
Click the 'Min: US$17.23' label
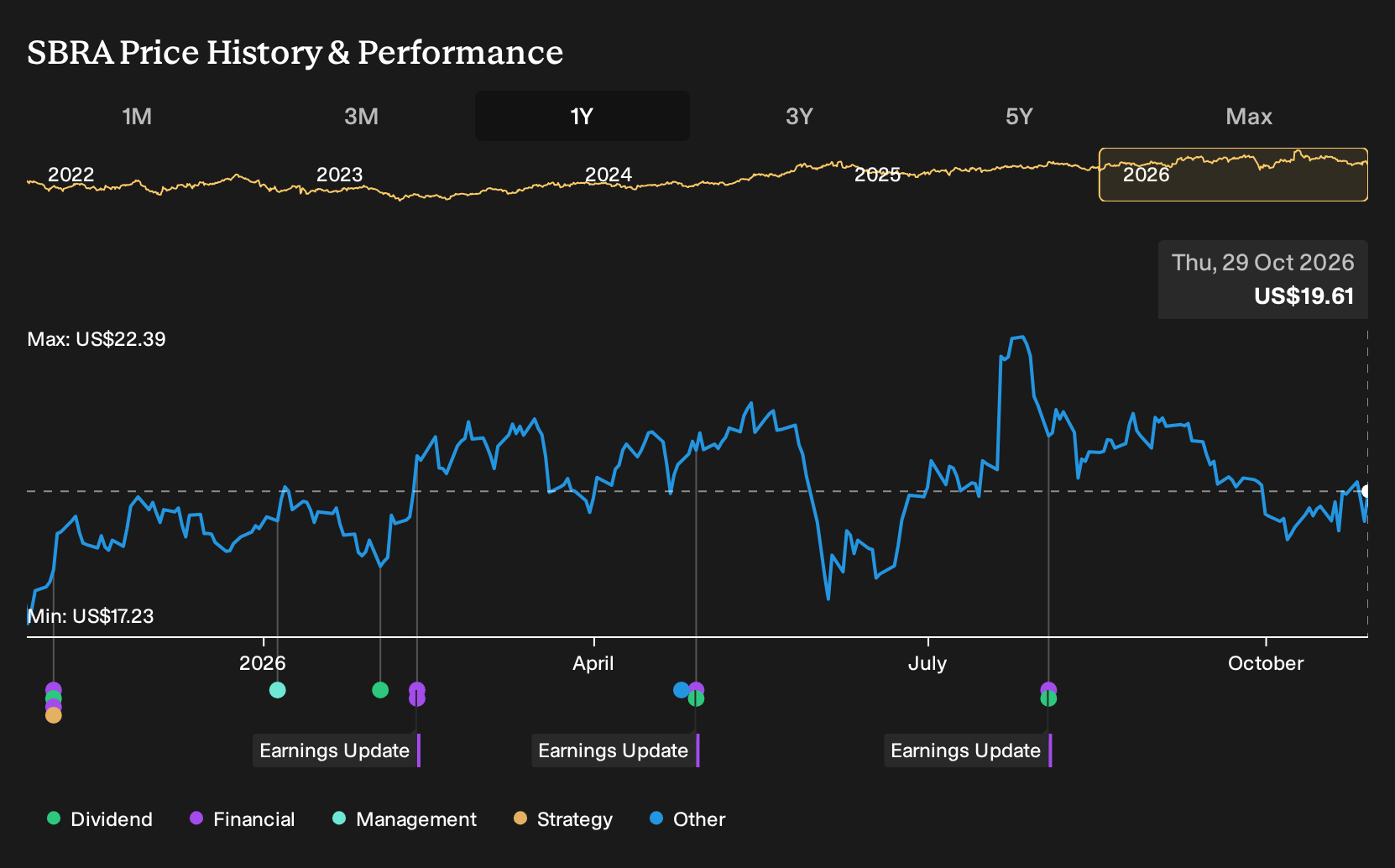(91, 616)
